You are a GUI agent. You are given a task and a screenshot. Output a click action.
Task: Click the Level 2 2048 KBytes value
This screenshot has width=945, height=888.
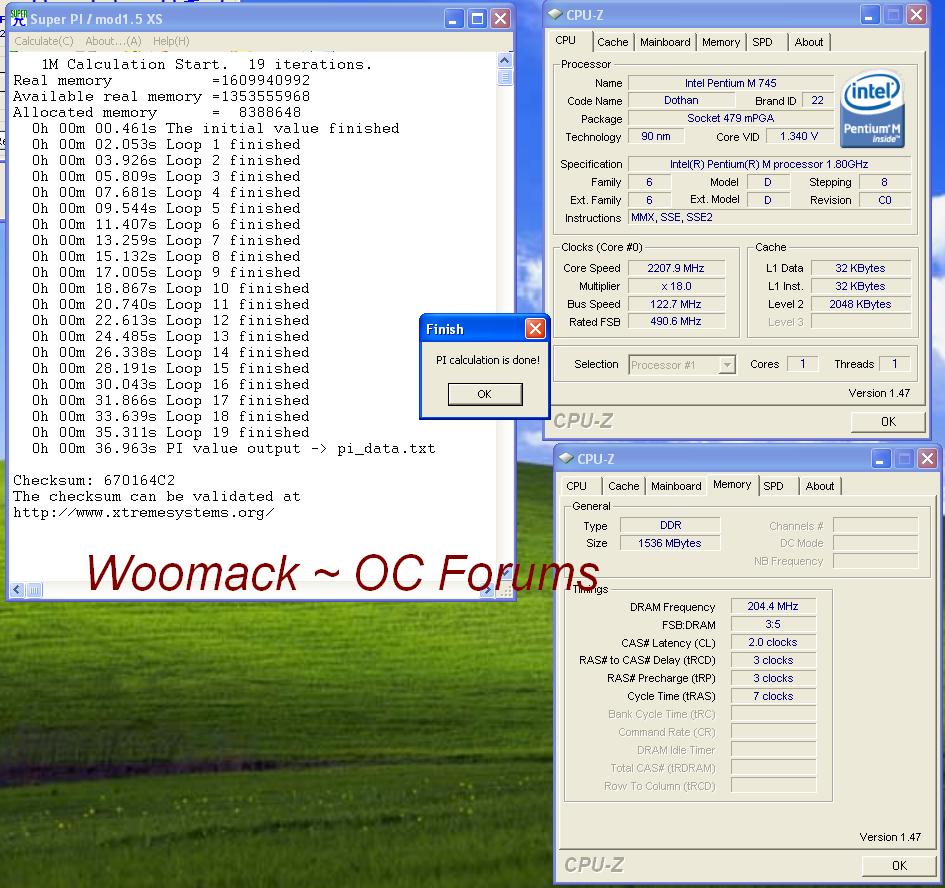pos(860,304)
